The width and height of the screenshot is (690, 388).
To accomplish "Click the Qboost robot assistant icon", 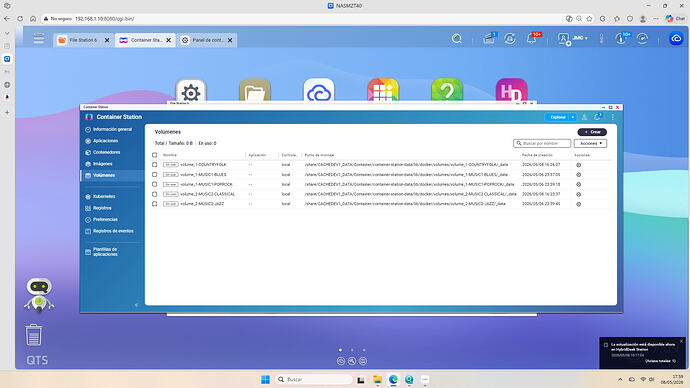I will click(39, 295).
